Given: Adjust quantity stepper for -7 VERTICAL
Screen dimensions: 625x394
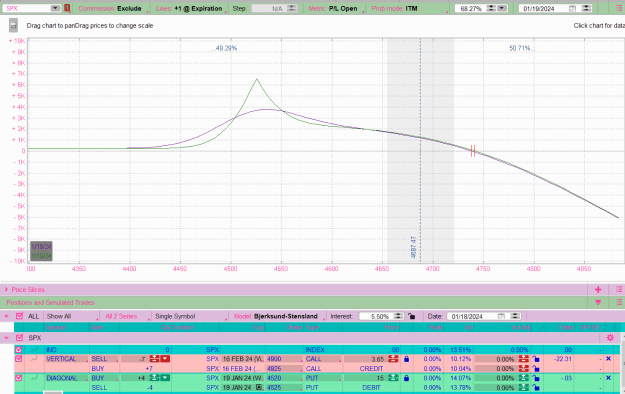Looking at the screenshot, I should point(154,359).
